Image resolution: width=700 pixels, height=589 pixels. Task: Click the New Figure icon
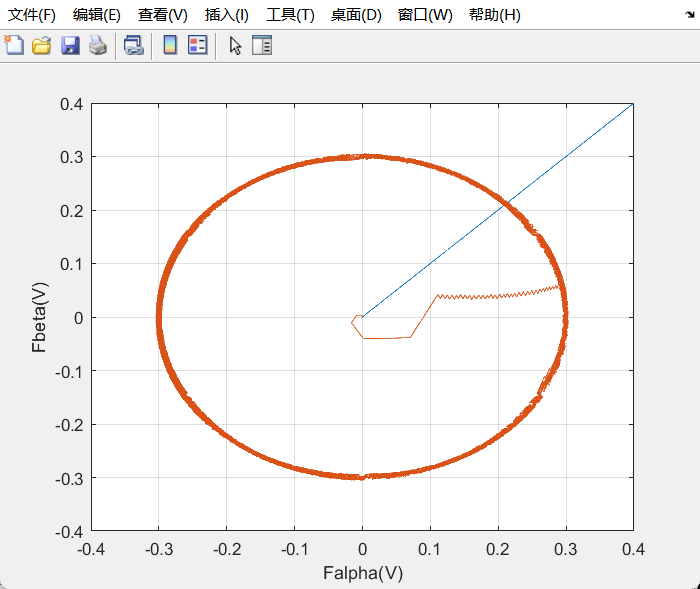(14, 45)
